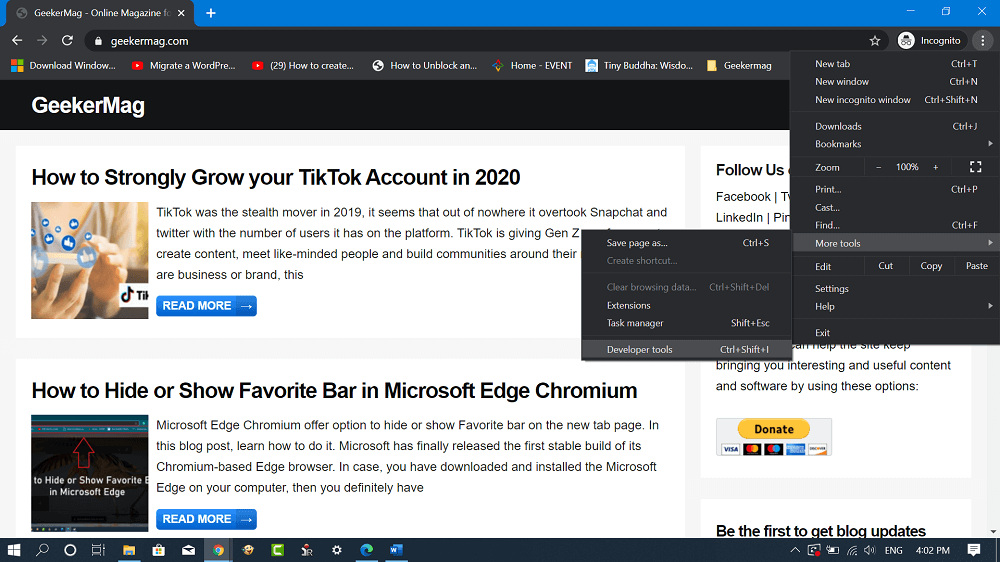
Task: Click the three-dot Chrome menu button
Action: pyautogui.click(x=982, y=41)
